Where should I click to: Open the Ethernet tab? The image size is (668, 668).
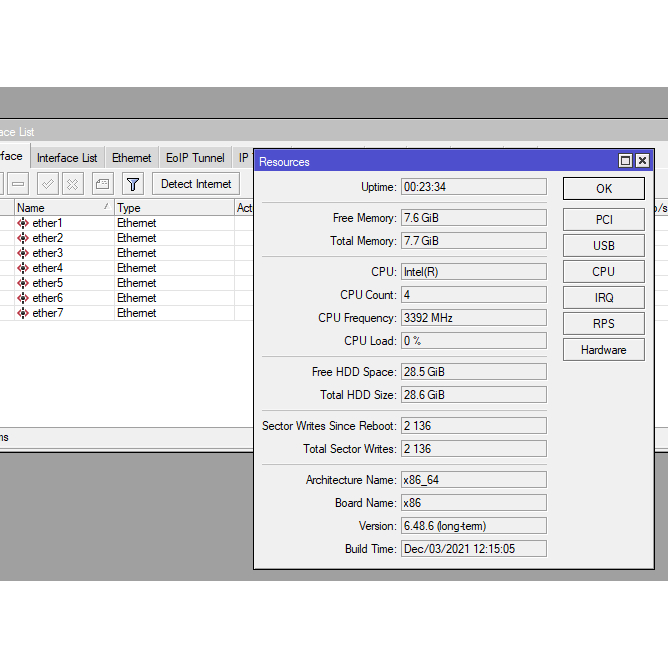click(x=132, y=158)
